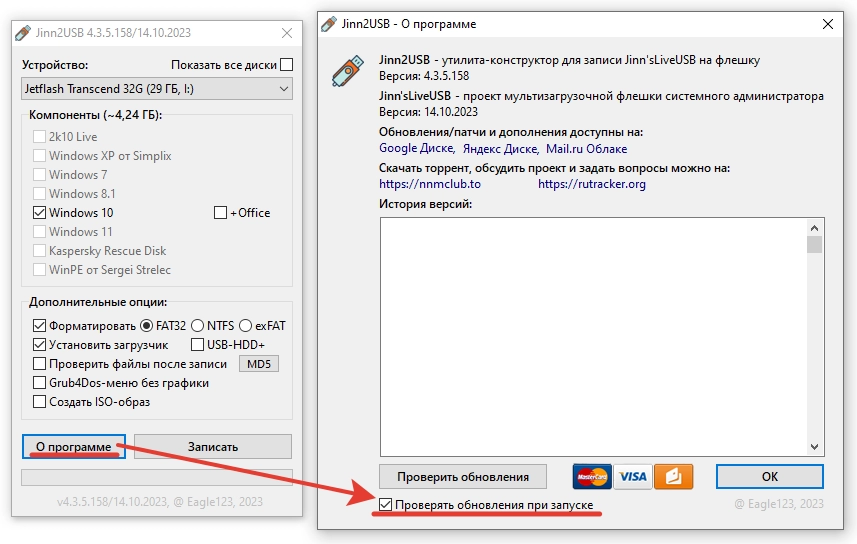Click the MD5 button
This screenshot has width=857, height=544.
pyautogui.click(x=259, y=364)
